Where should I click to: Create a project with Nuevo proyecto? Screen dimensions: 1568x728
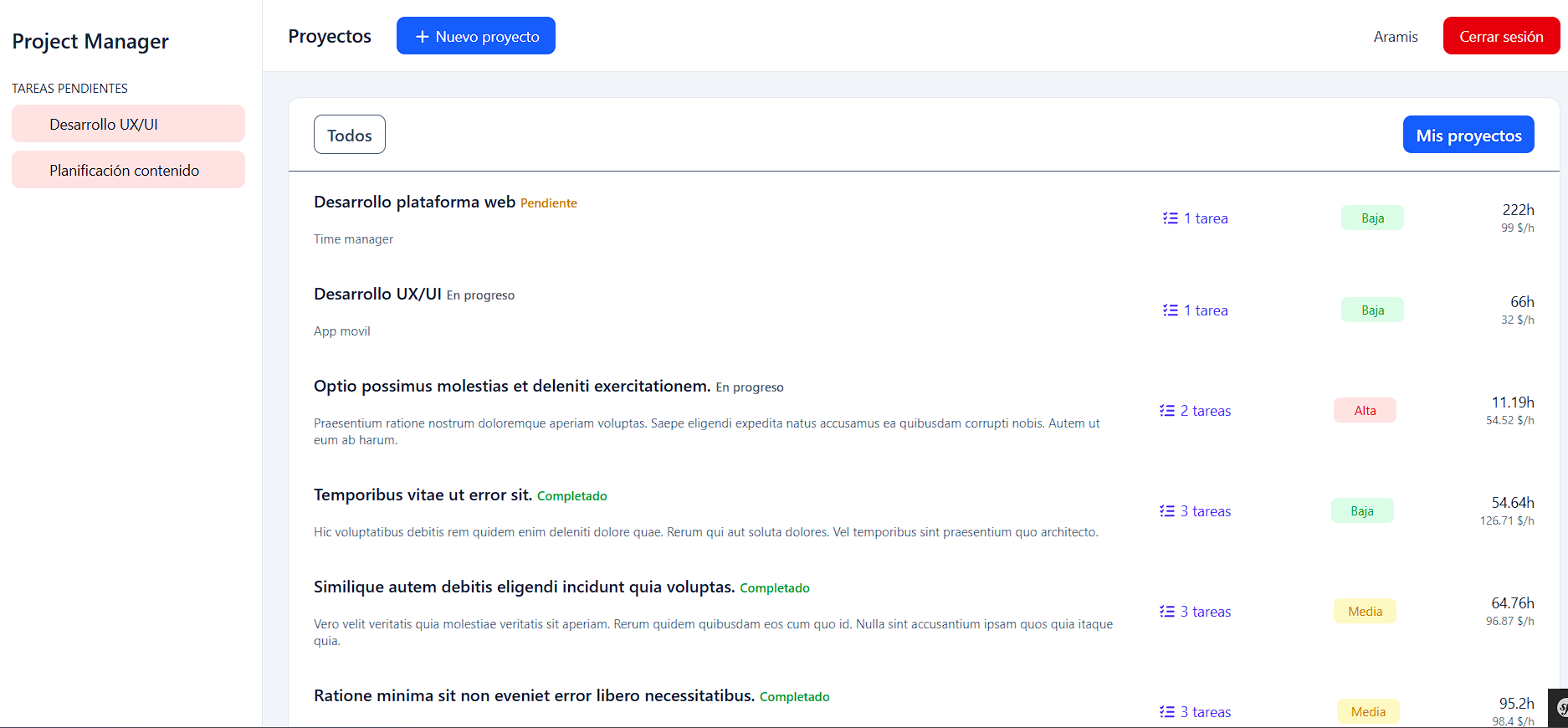pos(475,36)
